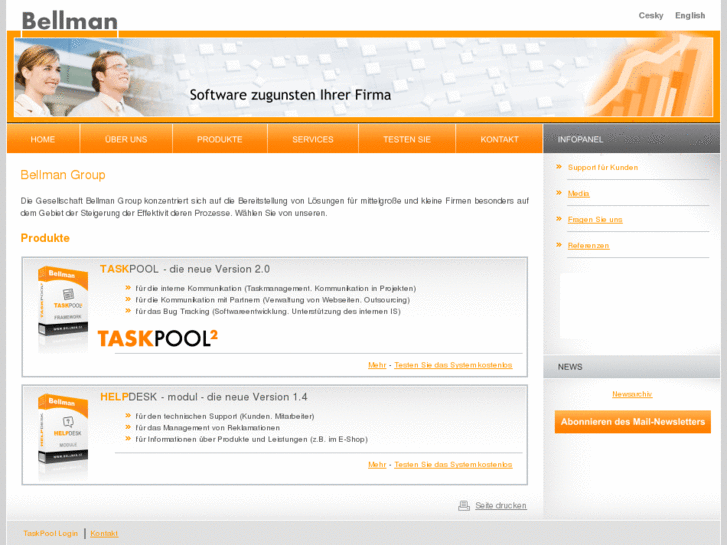The image size is (727, 545).
Task: Click the printer icon beside Seite drucken
Action: pyautogui.click(x=464, y=506)
